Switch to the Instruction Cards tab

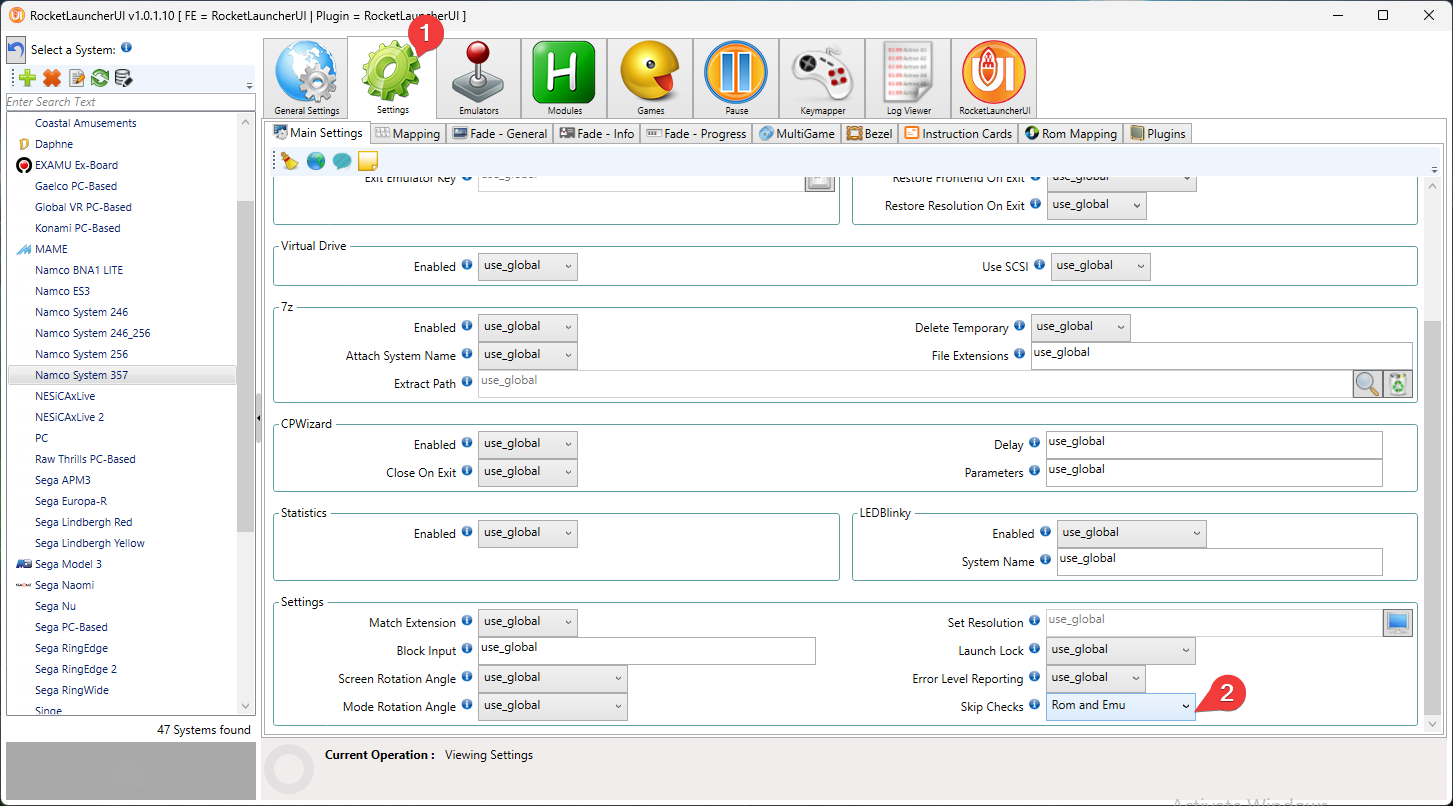pos(959,133)
